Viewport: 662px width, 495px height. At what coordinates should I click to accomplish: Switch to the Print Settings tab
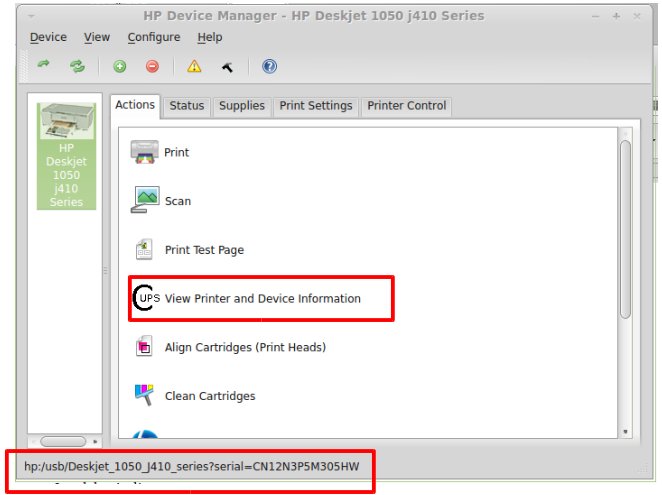316,106
